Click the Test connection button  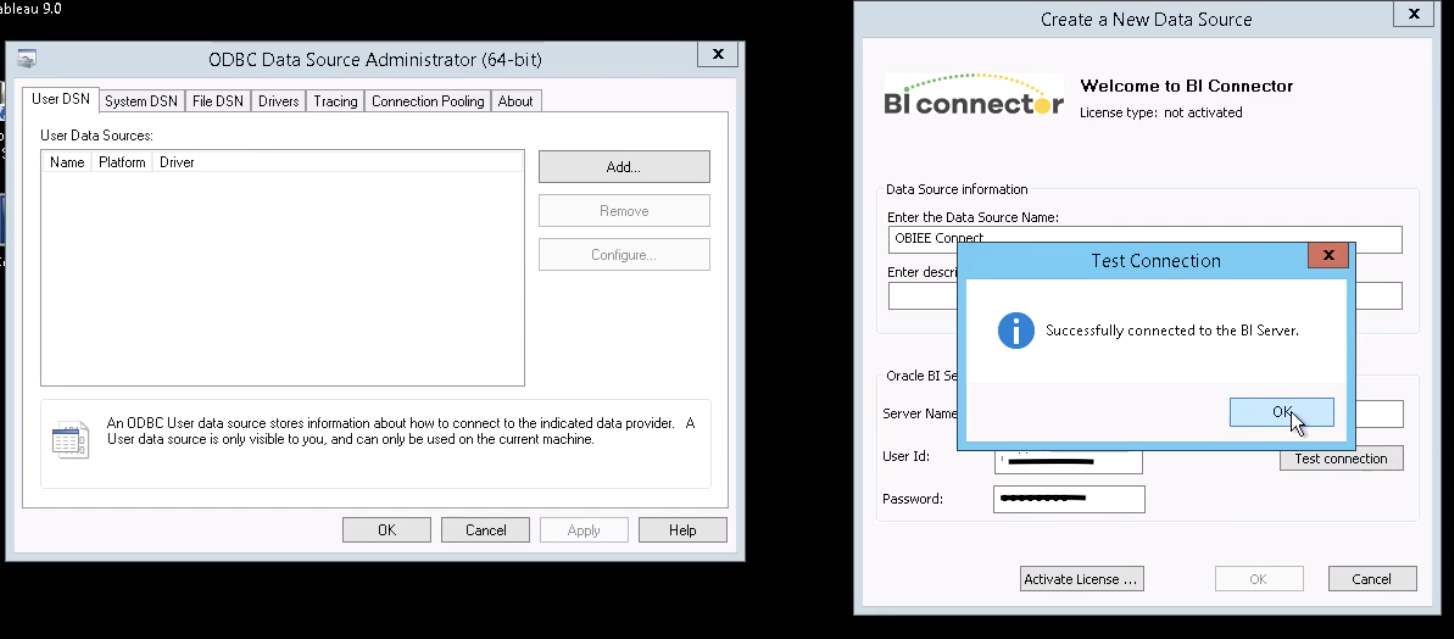point(1340,459)
